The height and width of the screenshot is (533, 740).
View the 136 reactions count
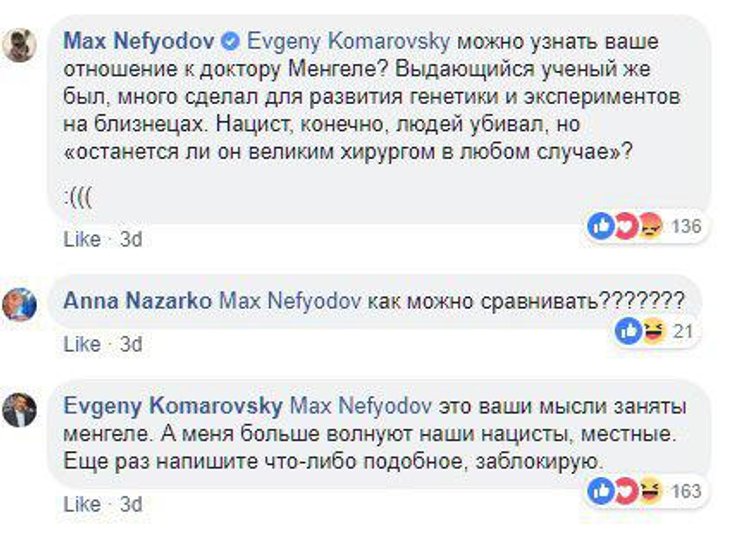pos(686,227)
